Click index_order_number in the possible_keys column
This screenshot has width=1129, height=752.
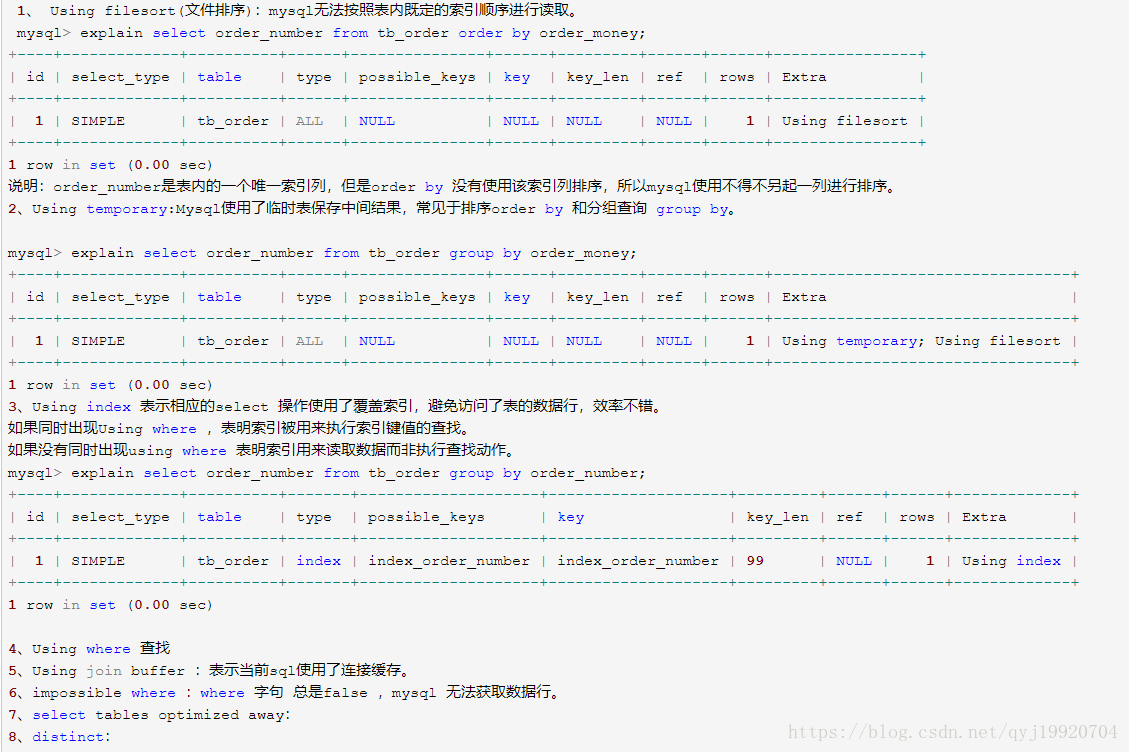[448, 561]
